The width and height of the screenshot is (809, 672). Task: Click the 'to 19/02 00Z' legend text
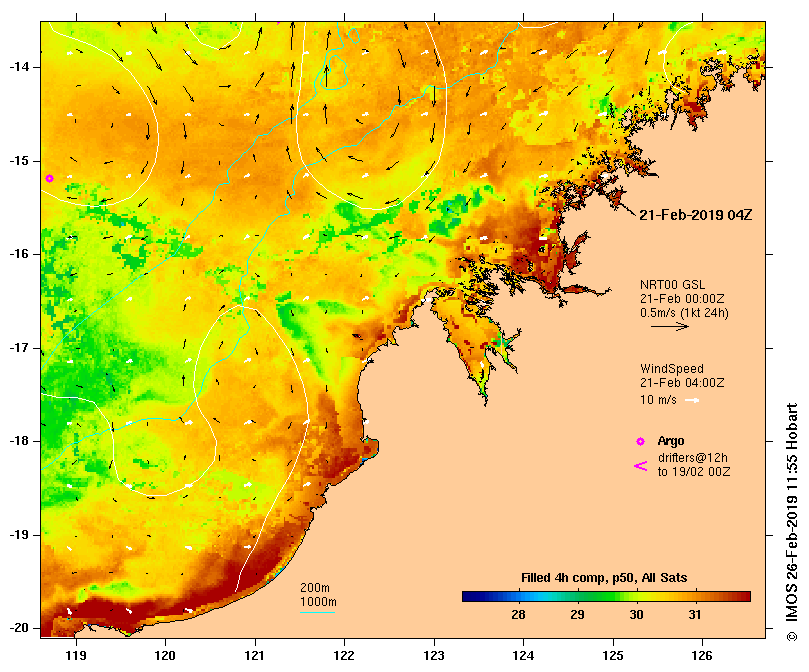[x=693, y=472]
